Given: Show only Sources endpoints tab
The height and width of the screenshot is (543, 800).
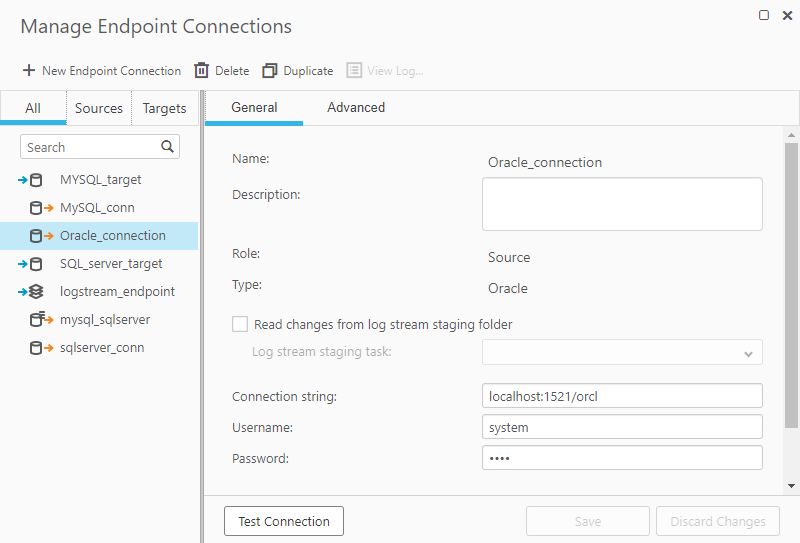Looking at the screenshot, I should [99, 108].
